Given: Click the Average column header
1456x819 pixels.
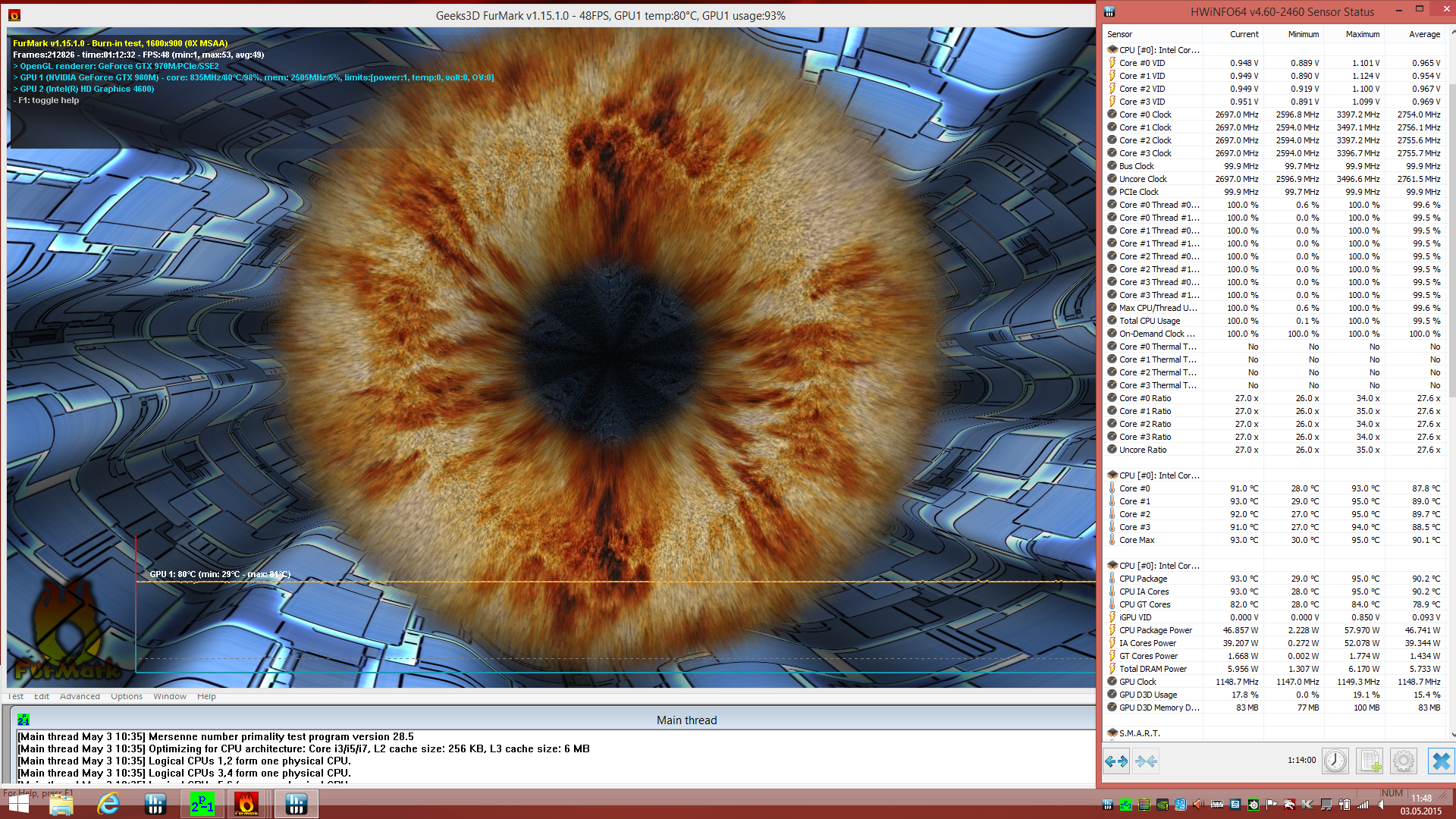Looking at the screenshot, I should 1423,34.
